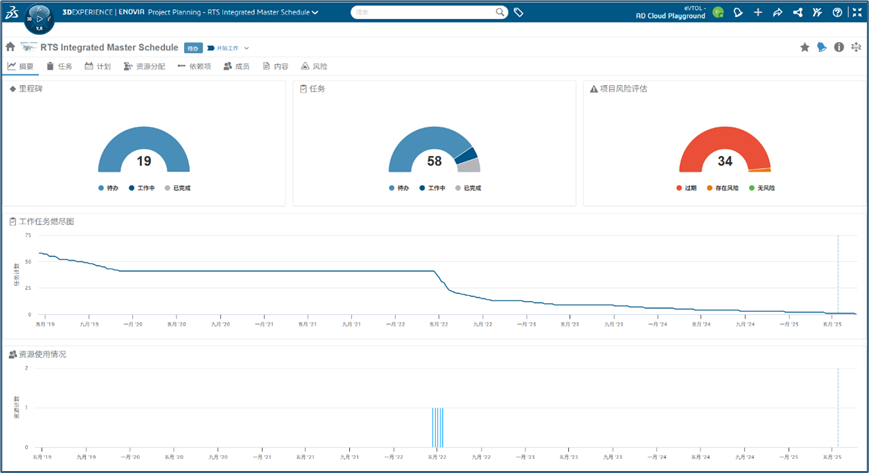869x473 pixels.
Task: Click the search input field
Action: click(x=424, y=12)
